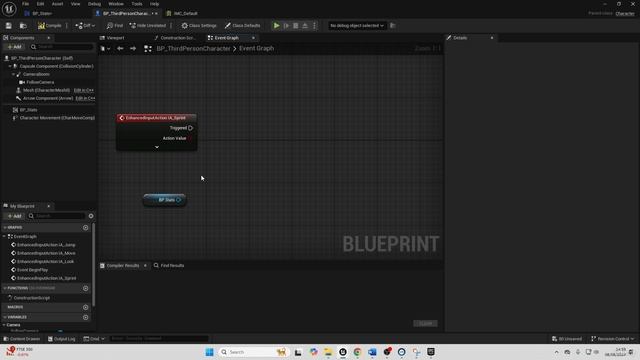The width and height of the screenshot is (640, 360).
Task: Collapse the CameraBoom tree row
Action: (13, 74)
